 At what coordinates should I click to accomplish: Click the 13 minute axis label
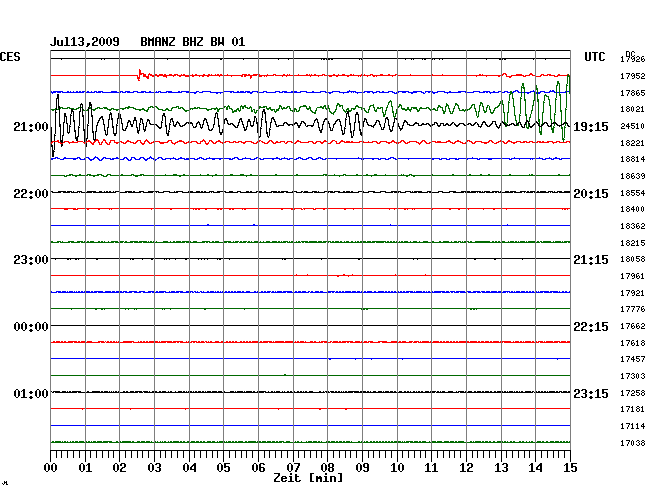tap(501, 468)
